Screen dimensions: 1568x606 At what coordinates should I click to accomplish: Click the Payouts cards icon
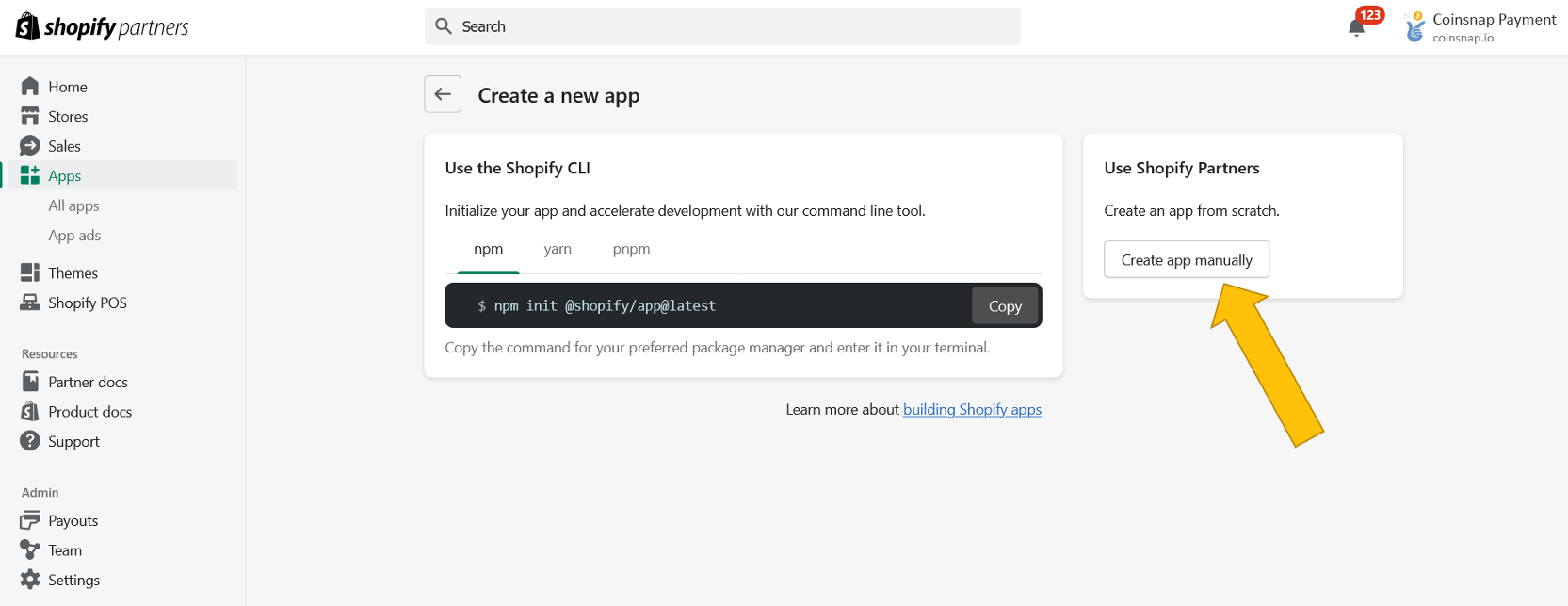point(30,520)
